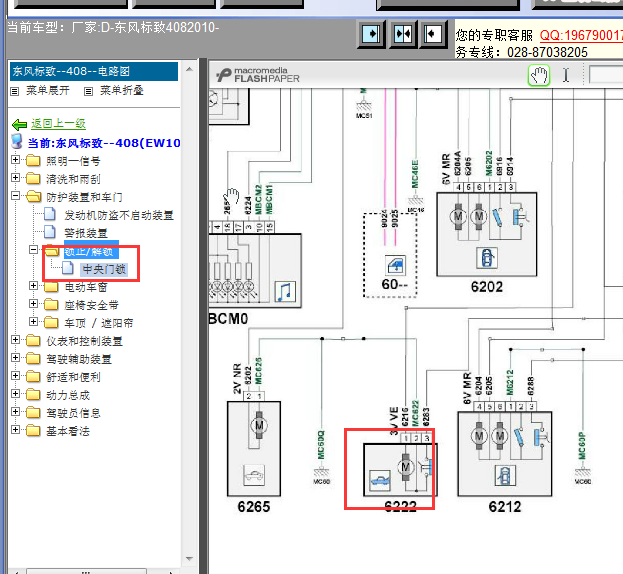
Task: Click the MC51 ground symbol
Action: (x=364, y=108)
